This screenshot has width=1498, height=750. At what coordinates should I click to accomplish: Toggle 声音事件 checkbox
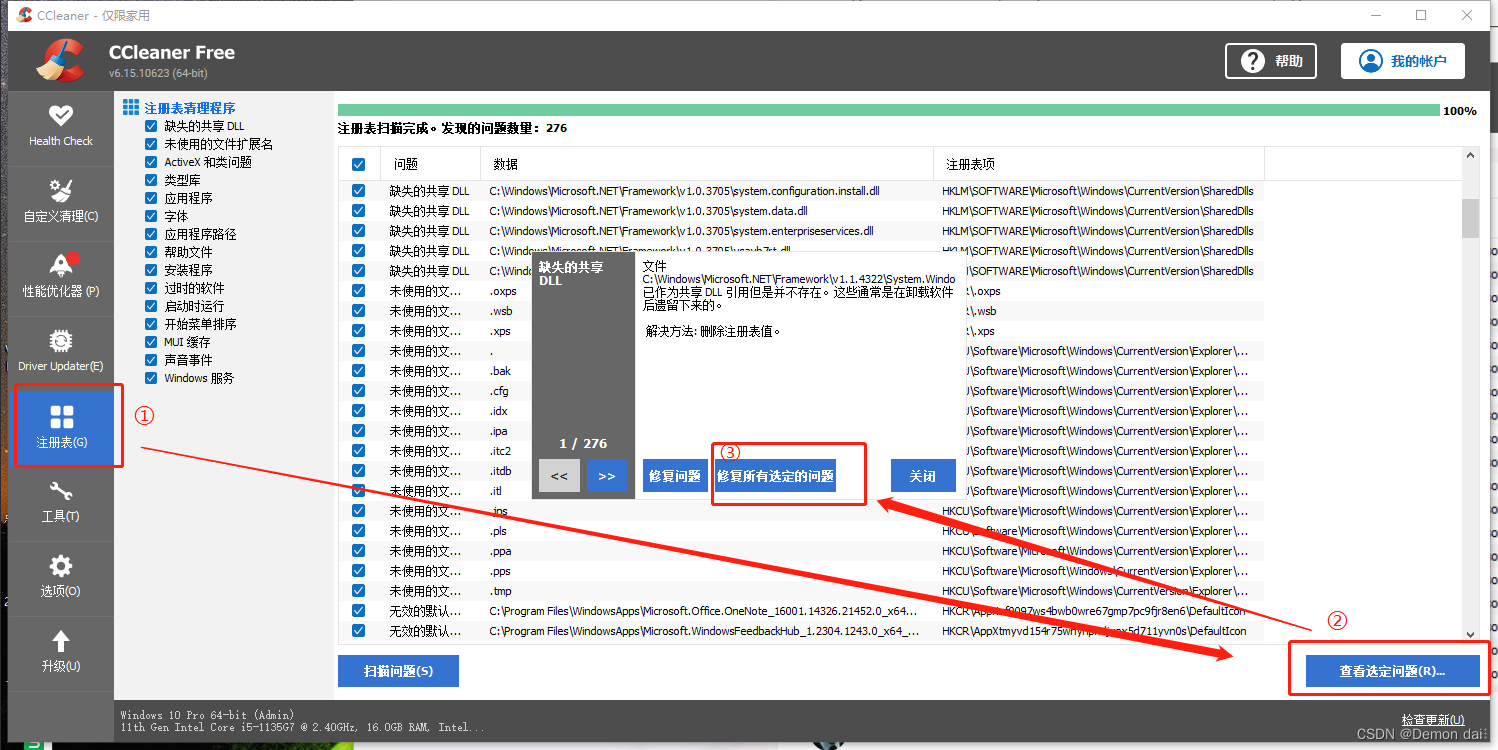[151, 360]
